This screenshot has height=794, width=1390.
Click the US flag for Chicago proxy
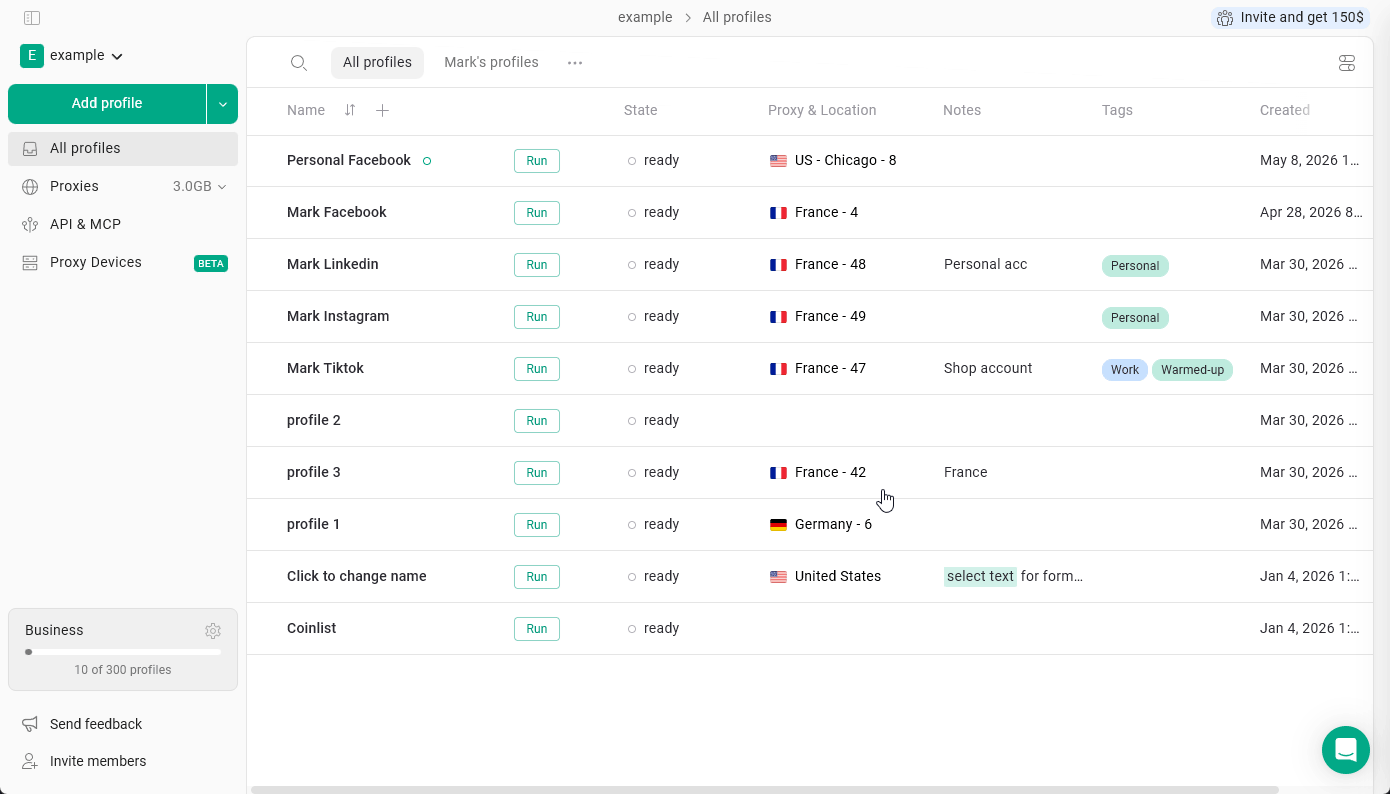[778, 161]
